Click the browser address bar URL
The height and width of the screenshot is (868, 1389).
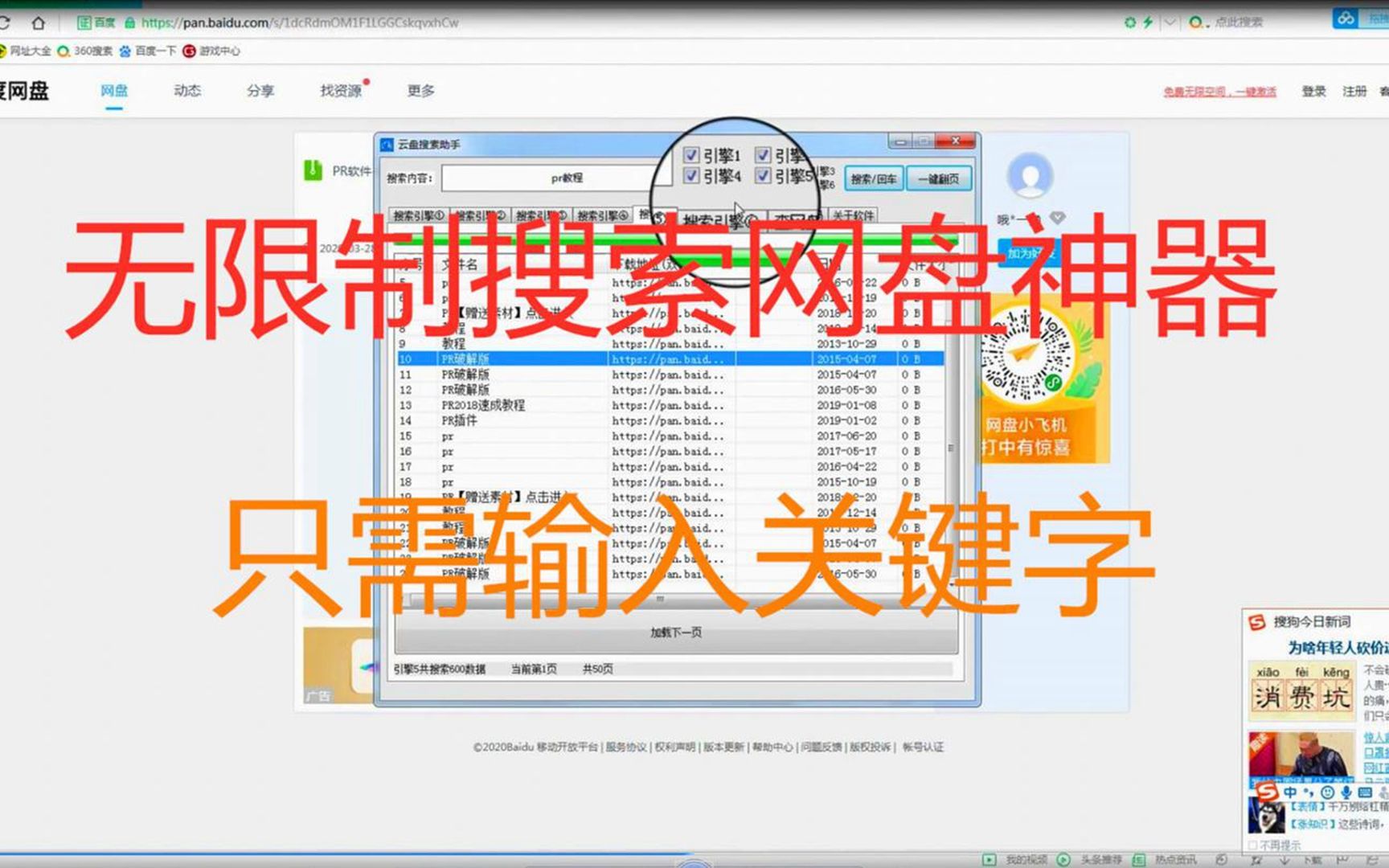[x=300, y=23]
